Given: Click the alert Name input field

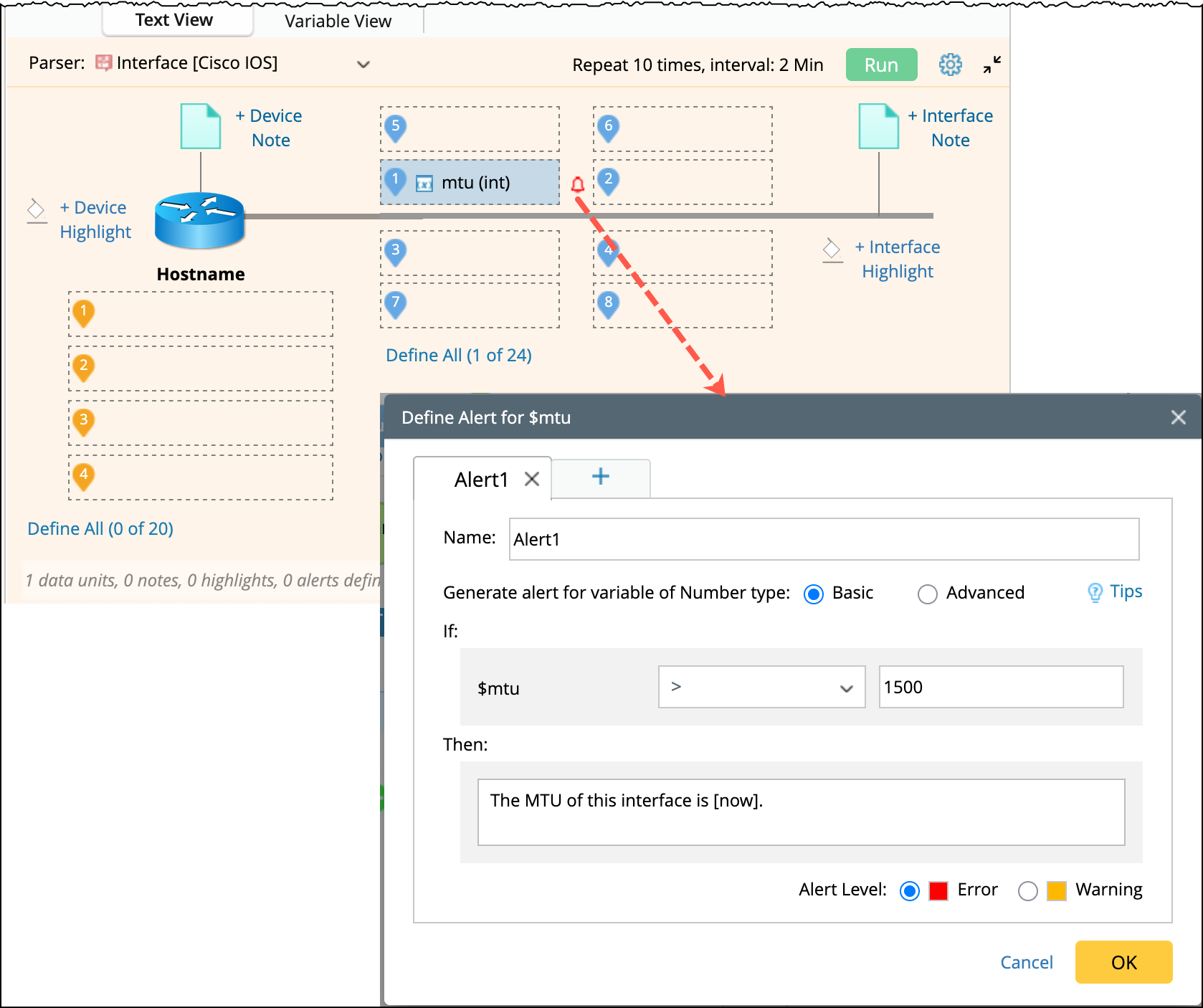Looking at the screenshot, I should [824, 539].
